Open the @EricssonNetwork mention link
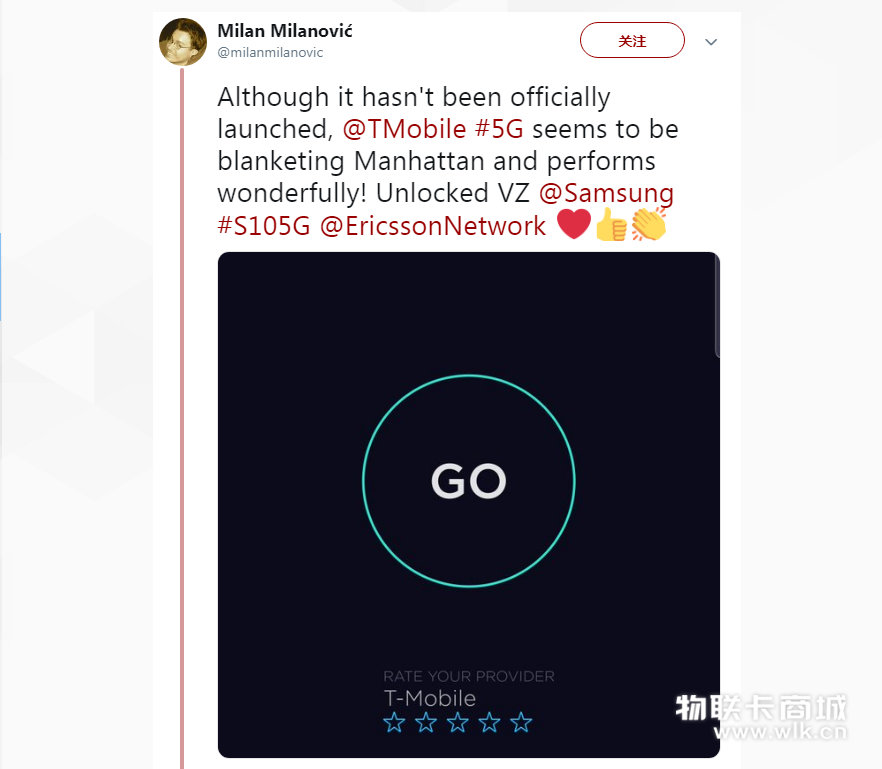 (433, 226)
